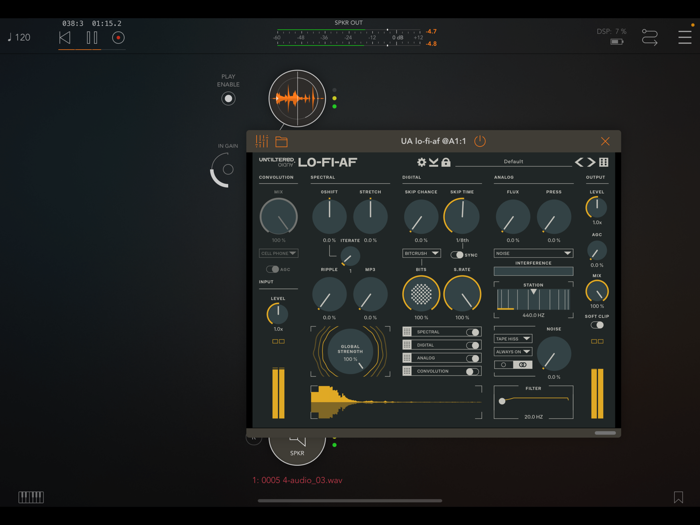Toggle the Analog section switch
The image size is (700, 525).
tap(473, 358)
